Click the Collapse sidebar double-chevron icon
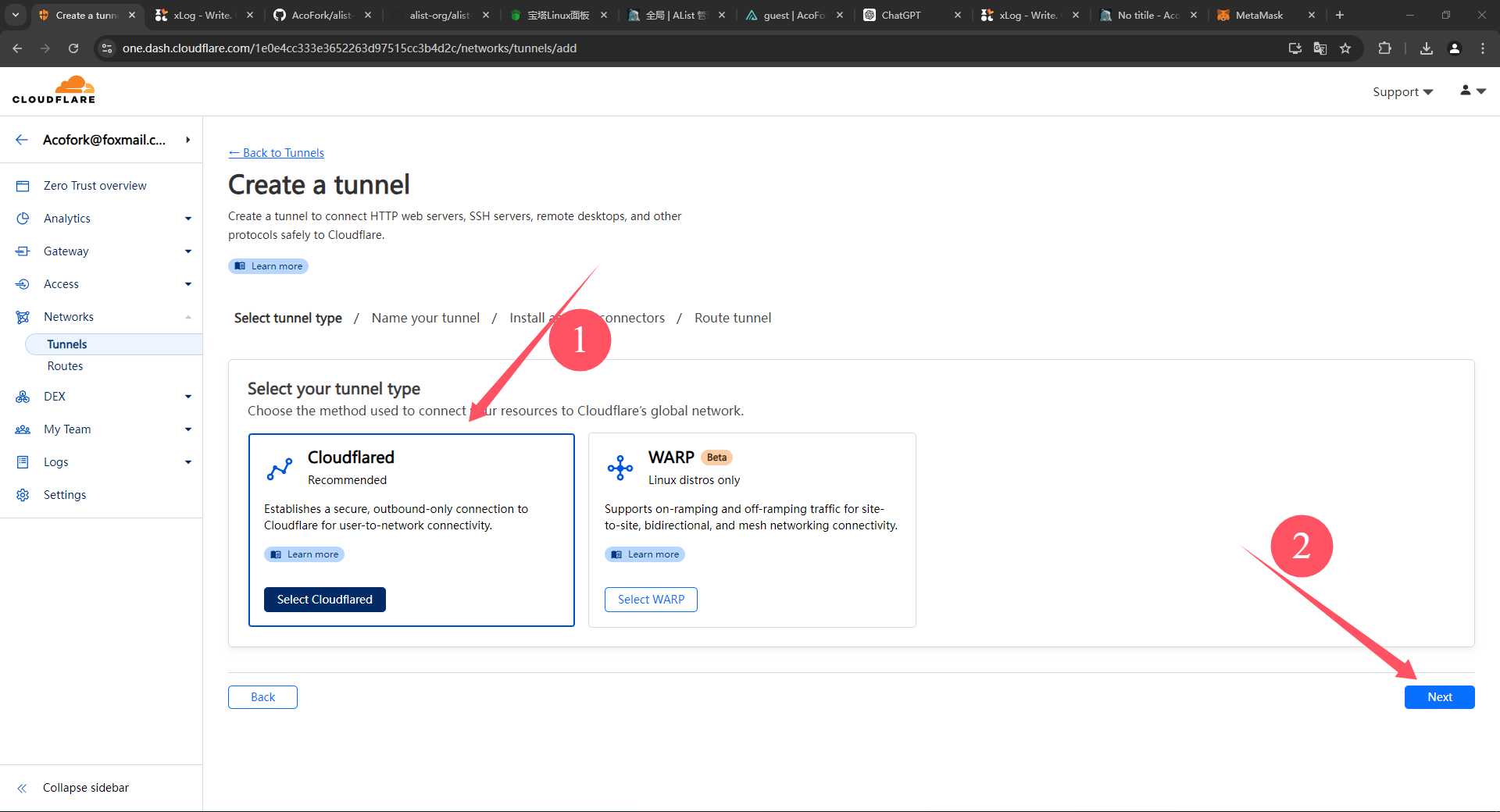 pyautogui.click(x=22, y=789)
